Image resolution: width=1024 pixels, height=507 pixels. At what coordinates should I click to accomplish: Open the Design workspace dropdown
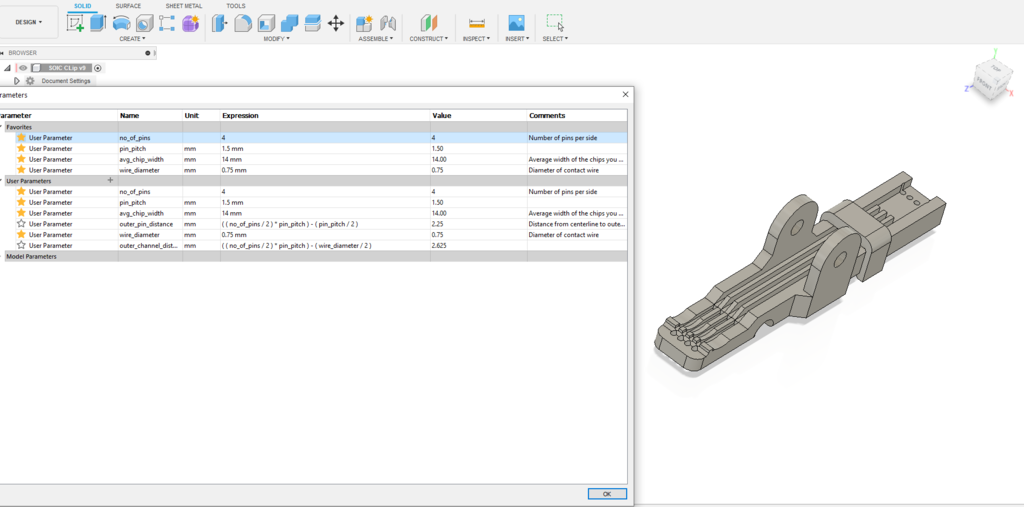(x=28, y=22)
